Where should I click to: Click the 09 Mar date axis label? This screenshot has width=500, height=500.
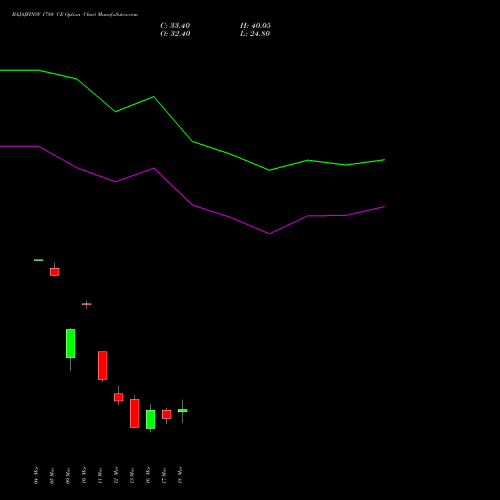point(68,475)
